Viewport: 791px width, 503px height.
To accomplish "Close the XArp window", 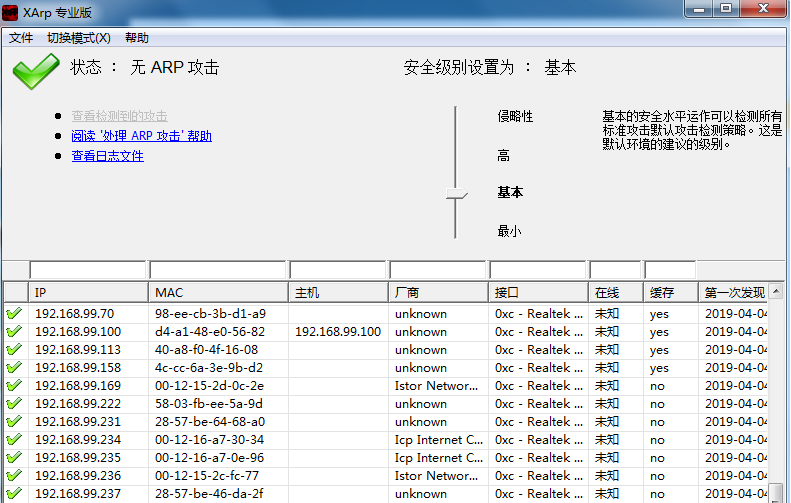I will [763, 9].
